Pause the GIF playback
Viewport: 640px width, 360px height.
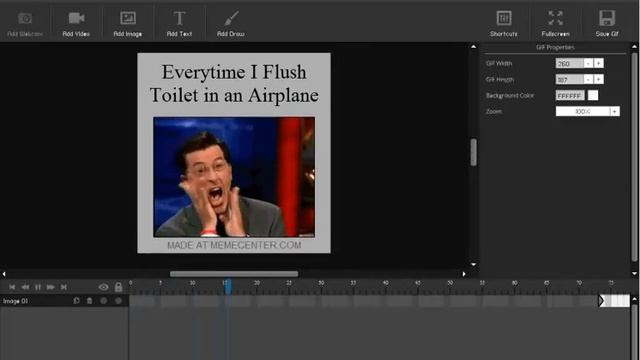38,287
